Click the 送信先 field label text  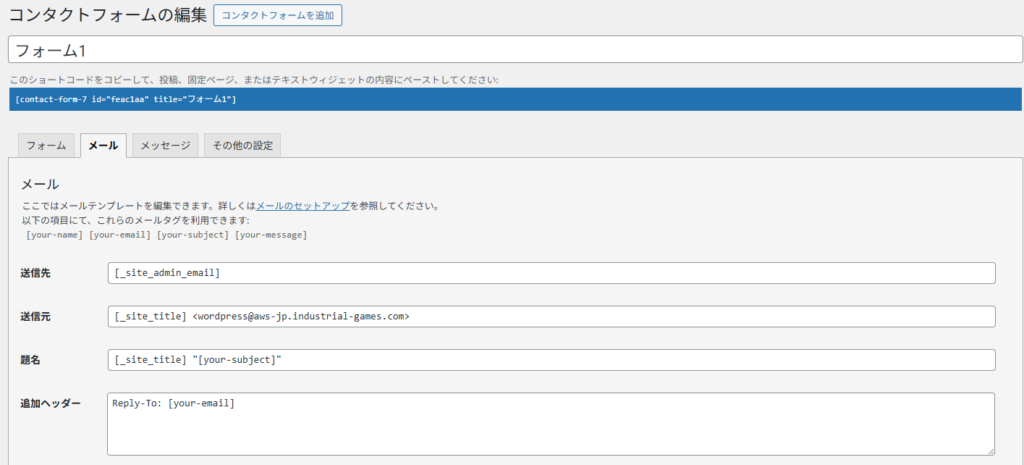point(36,273)
